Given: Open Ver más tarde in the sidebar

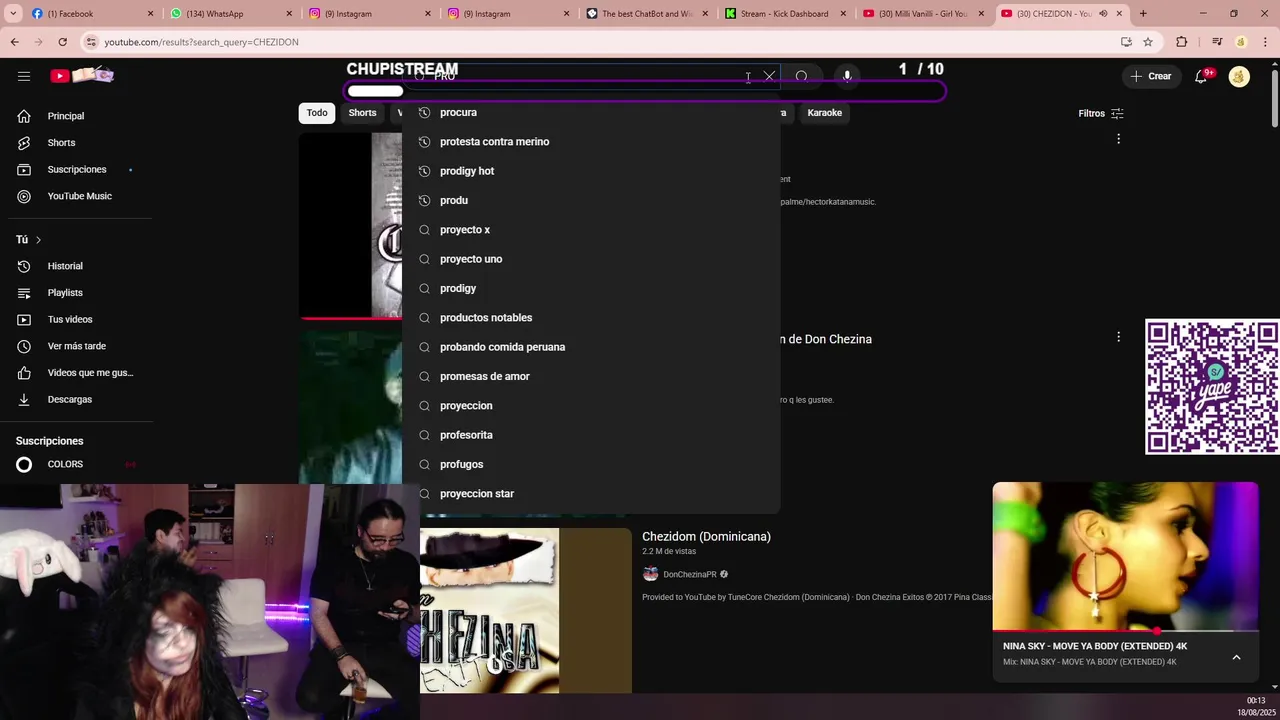Looking at the screenshot, I should tap(76, 346).
